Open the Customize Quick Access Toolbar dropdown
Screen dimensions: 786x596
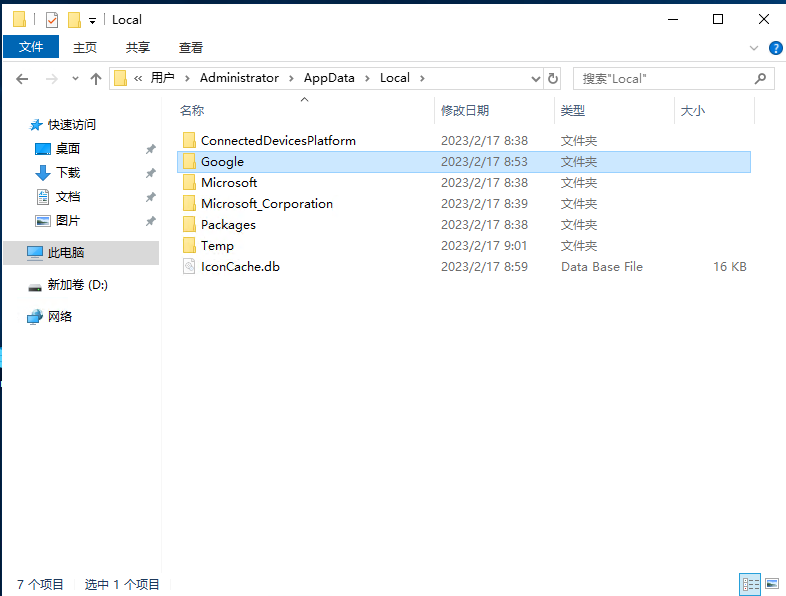click(92, 20)
